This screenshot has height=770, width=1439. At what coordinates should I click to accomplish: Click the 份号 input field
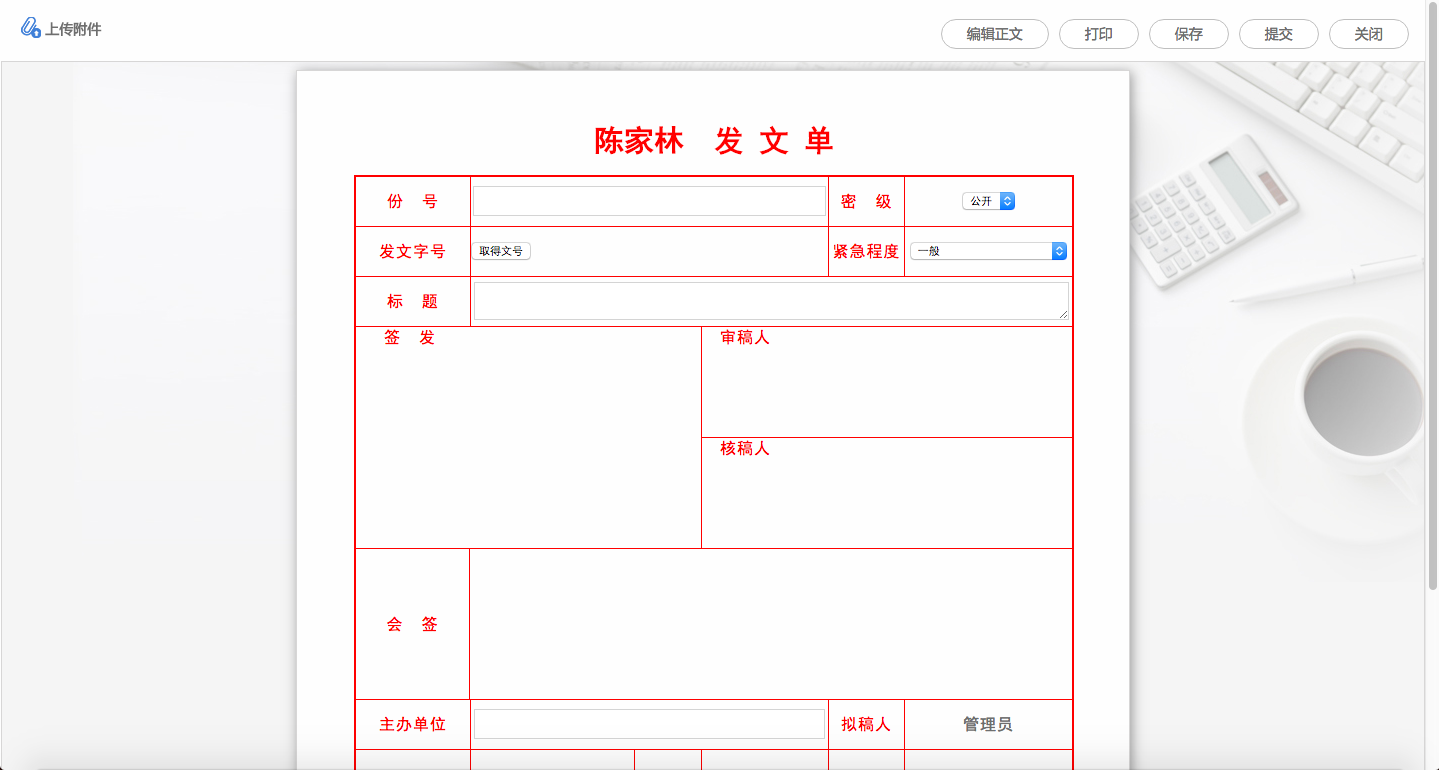(x=649, y=200)
